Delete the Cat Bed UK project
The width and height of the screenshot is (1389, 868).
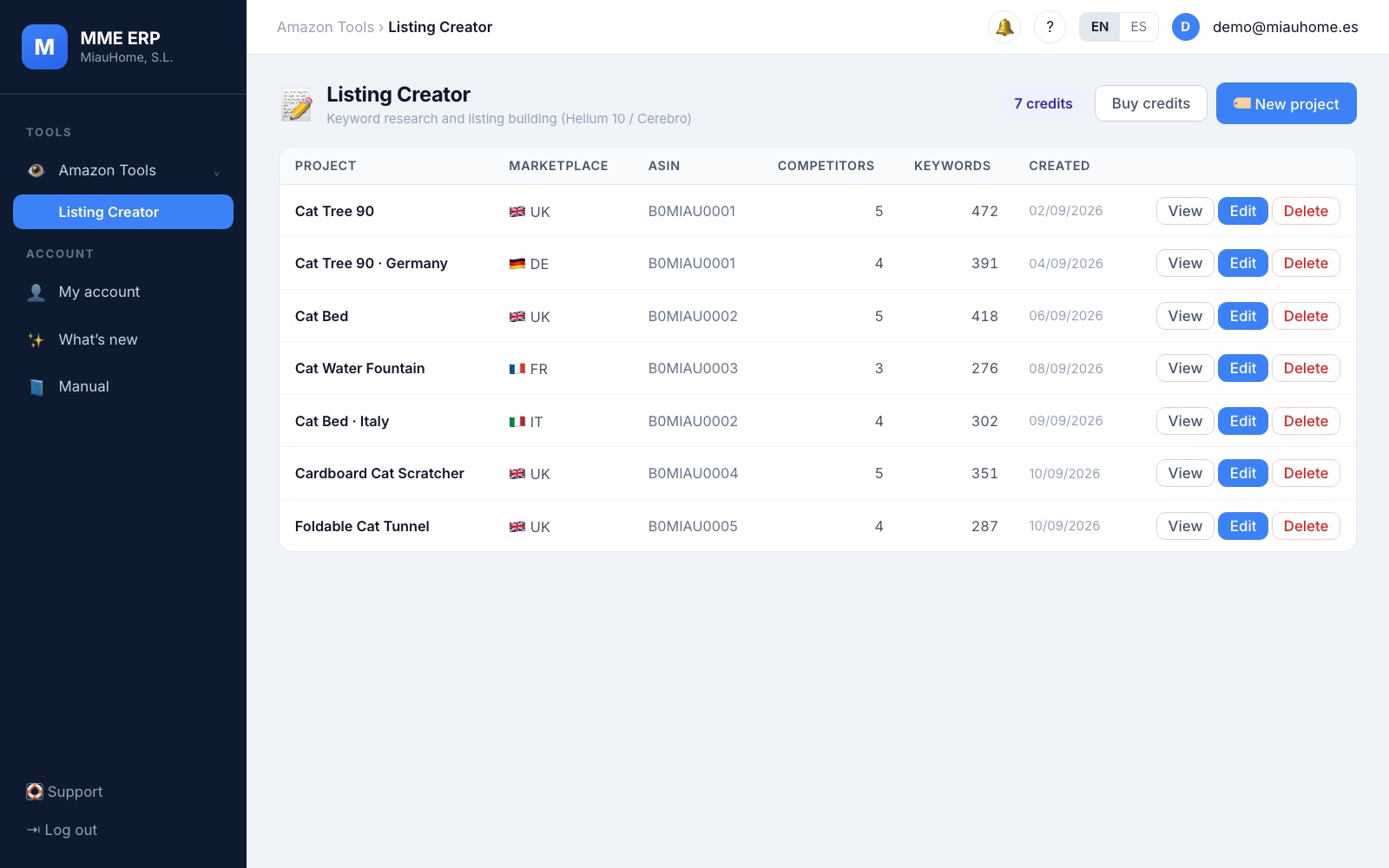click(1306, 316)
